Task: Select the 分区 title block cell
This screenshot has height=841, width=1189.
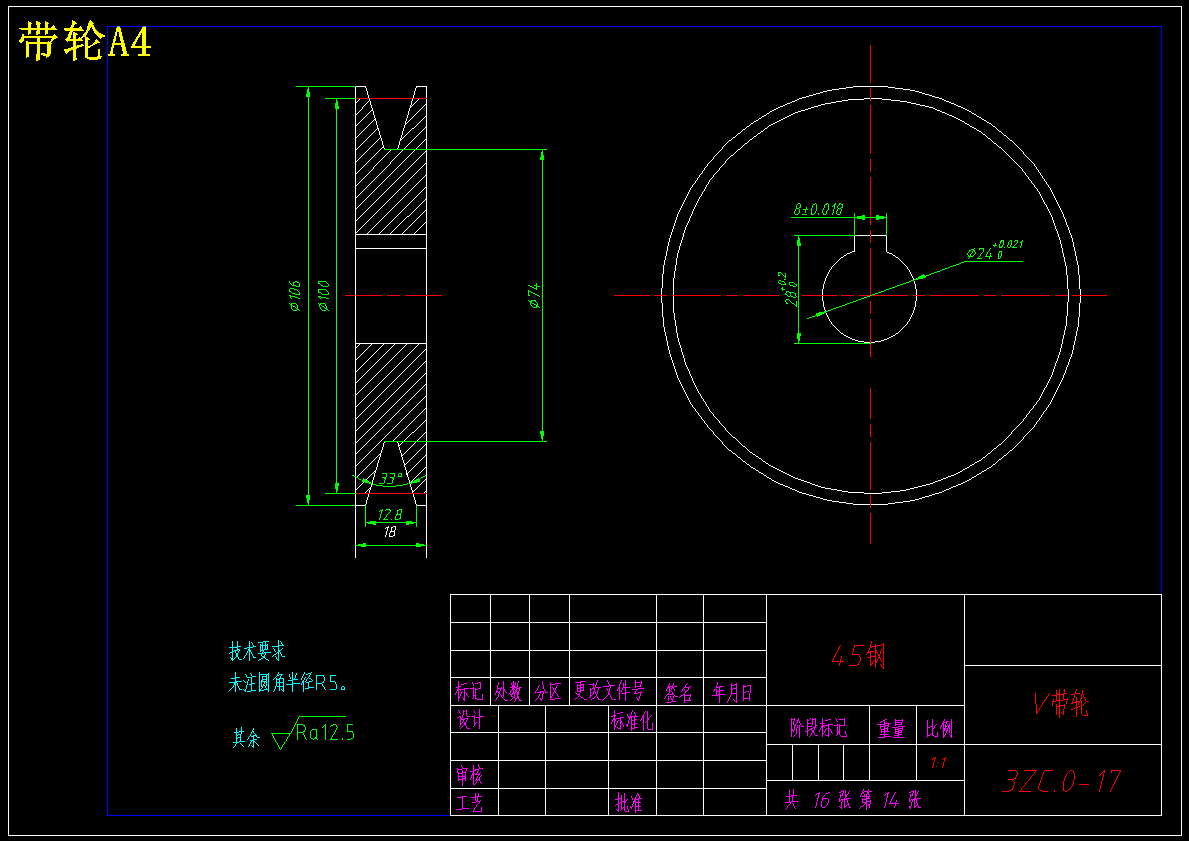Action: click(548, 691)
